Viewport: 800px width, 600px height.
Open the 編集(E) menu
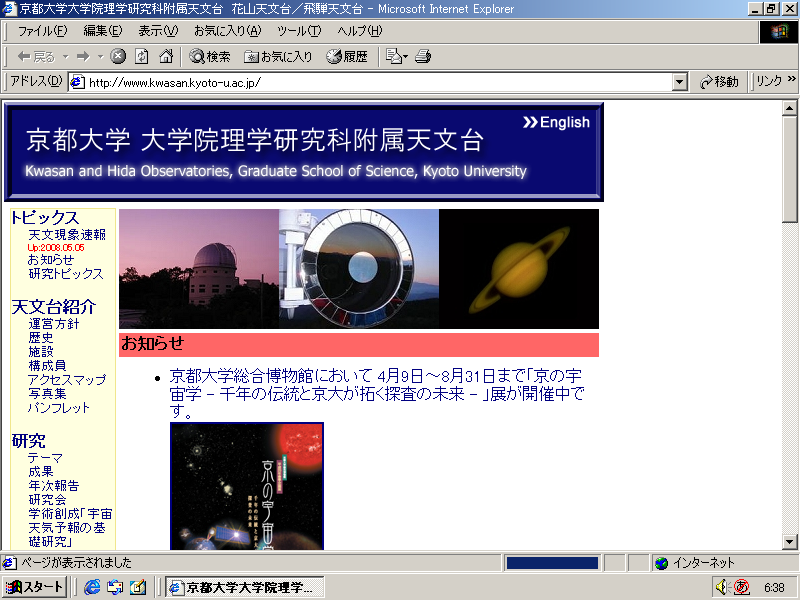pos(103,31)
